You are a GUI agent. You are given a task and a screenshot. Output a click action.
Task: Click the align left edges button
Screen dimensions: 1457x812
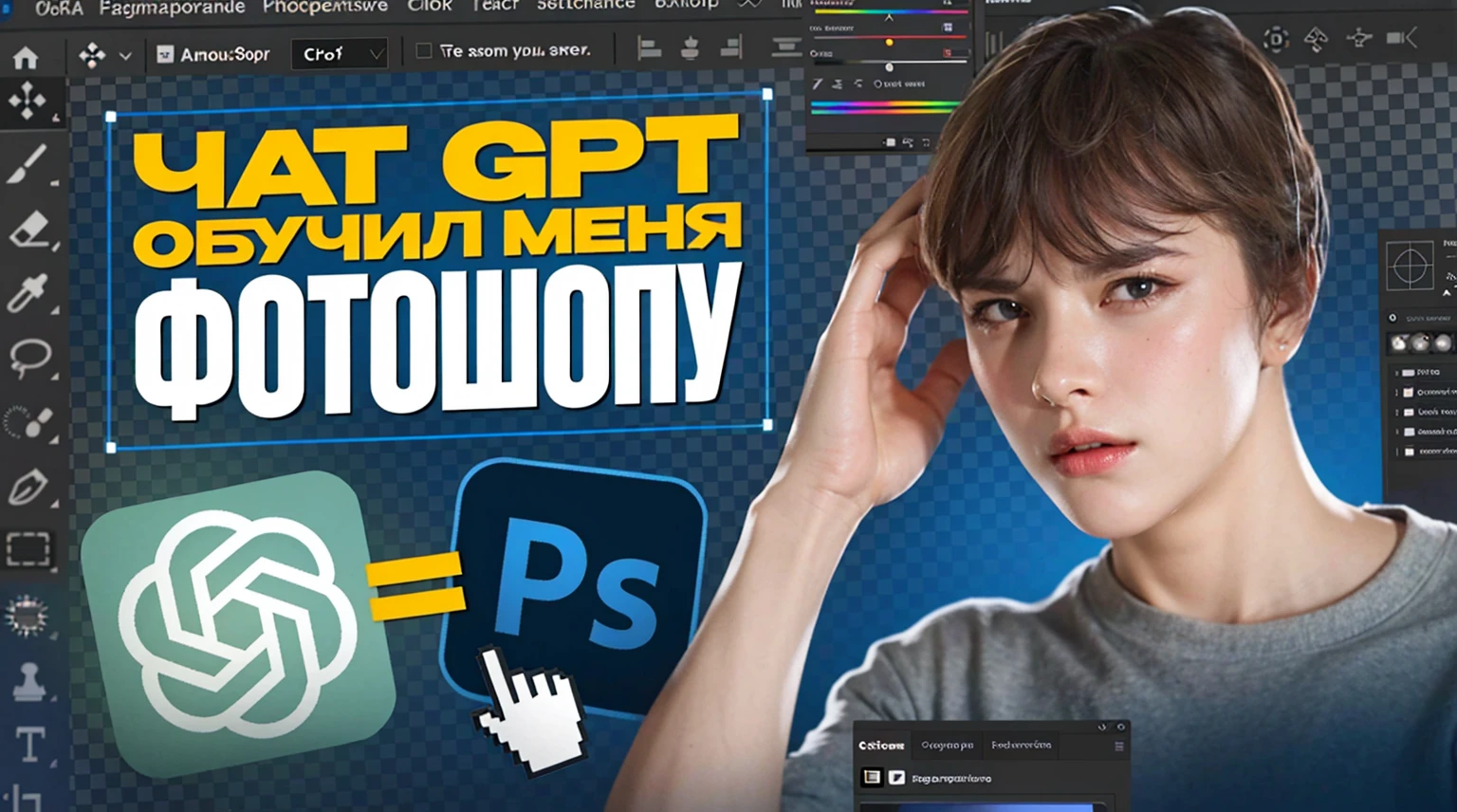(x=649, y=48)
